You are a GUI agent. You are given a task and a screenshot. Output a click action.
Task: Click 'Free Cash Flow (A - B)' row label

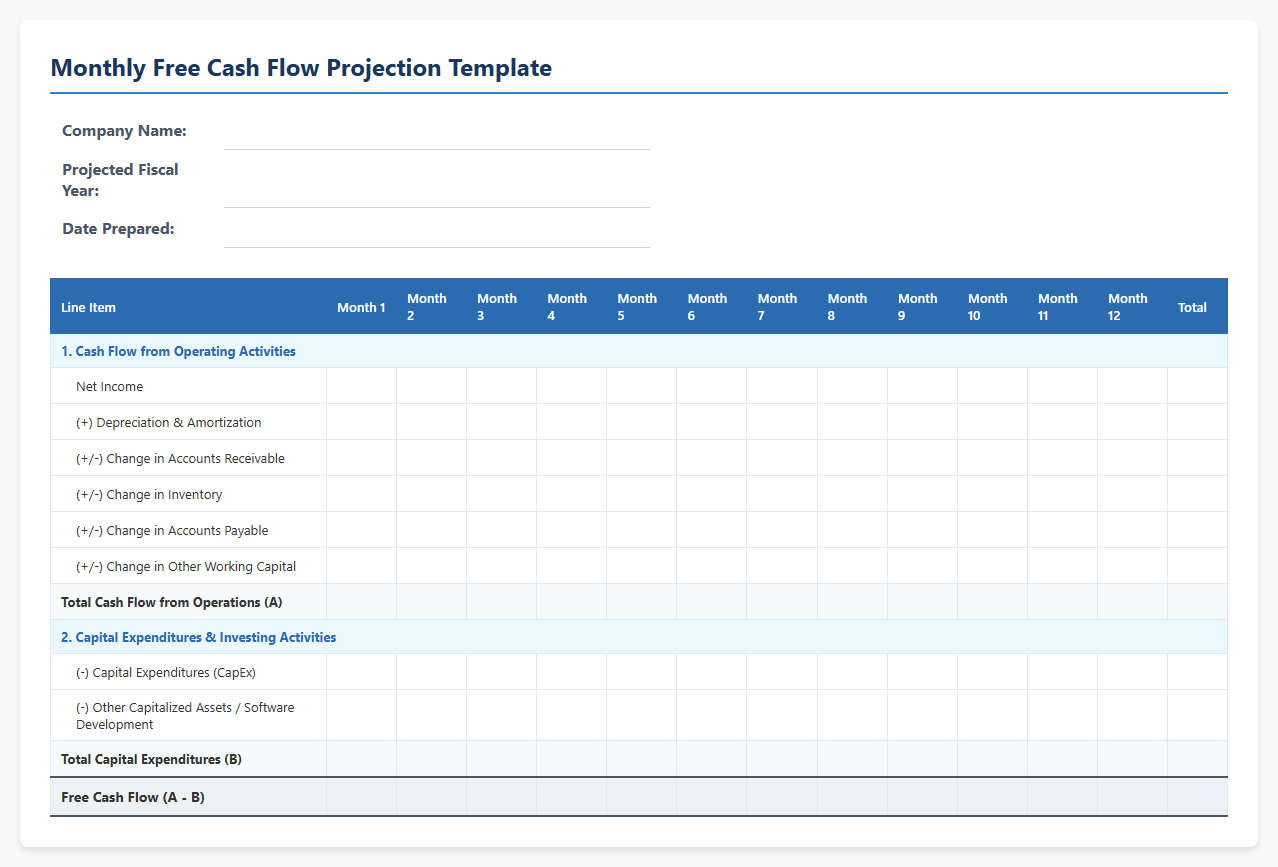133,797
